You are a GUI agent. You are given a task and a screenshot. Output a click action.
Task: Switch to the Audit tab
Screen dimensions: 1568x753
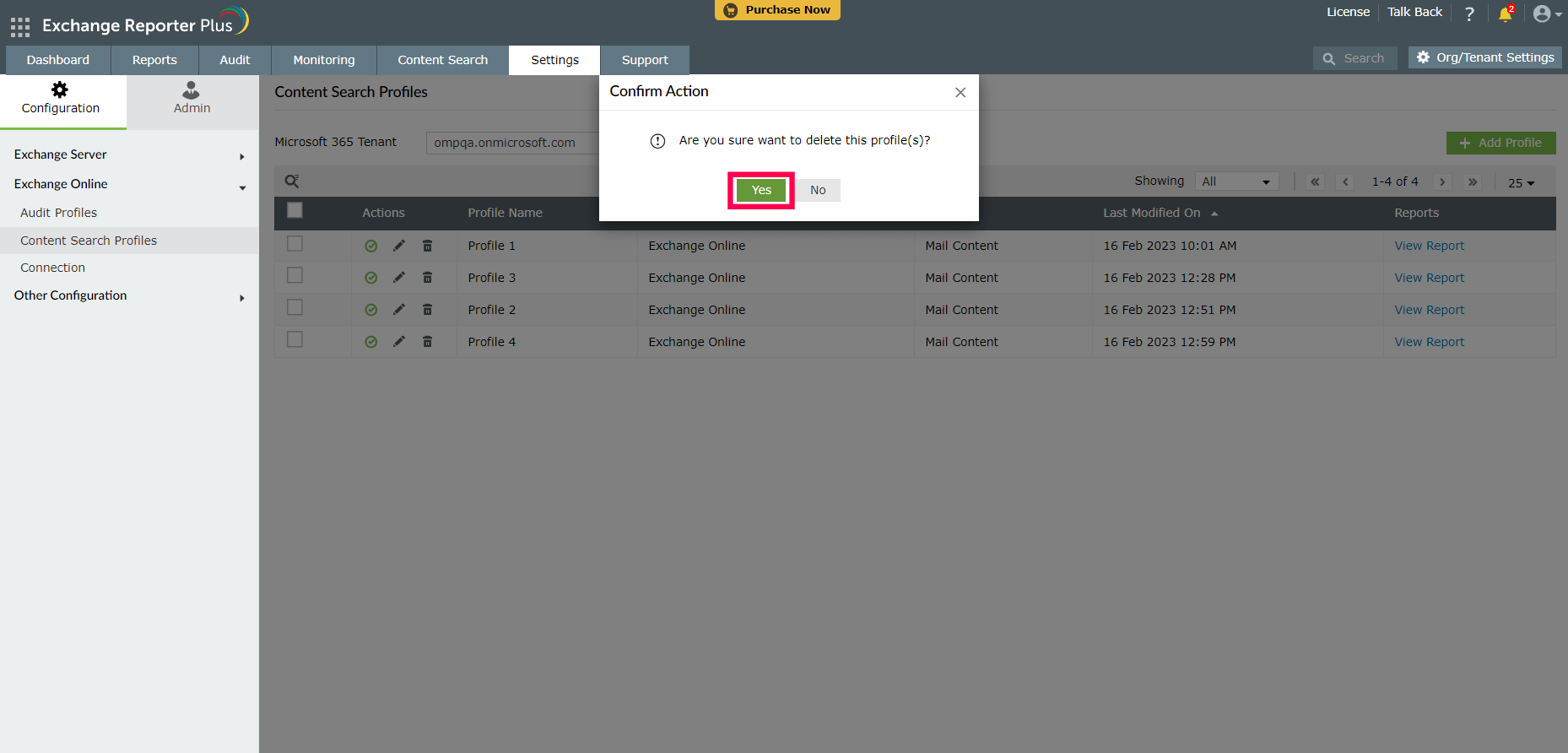(x=235, y=60)
